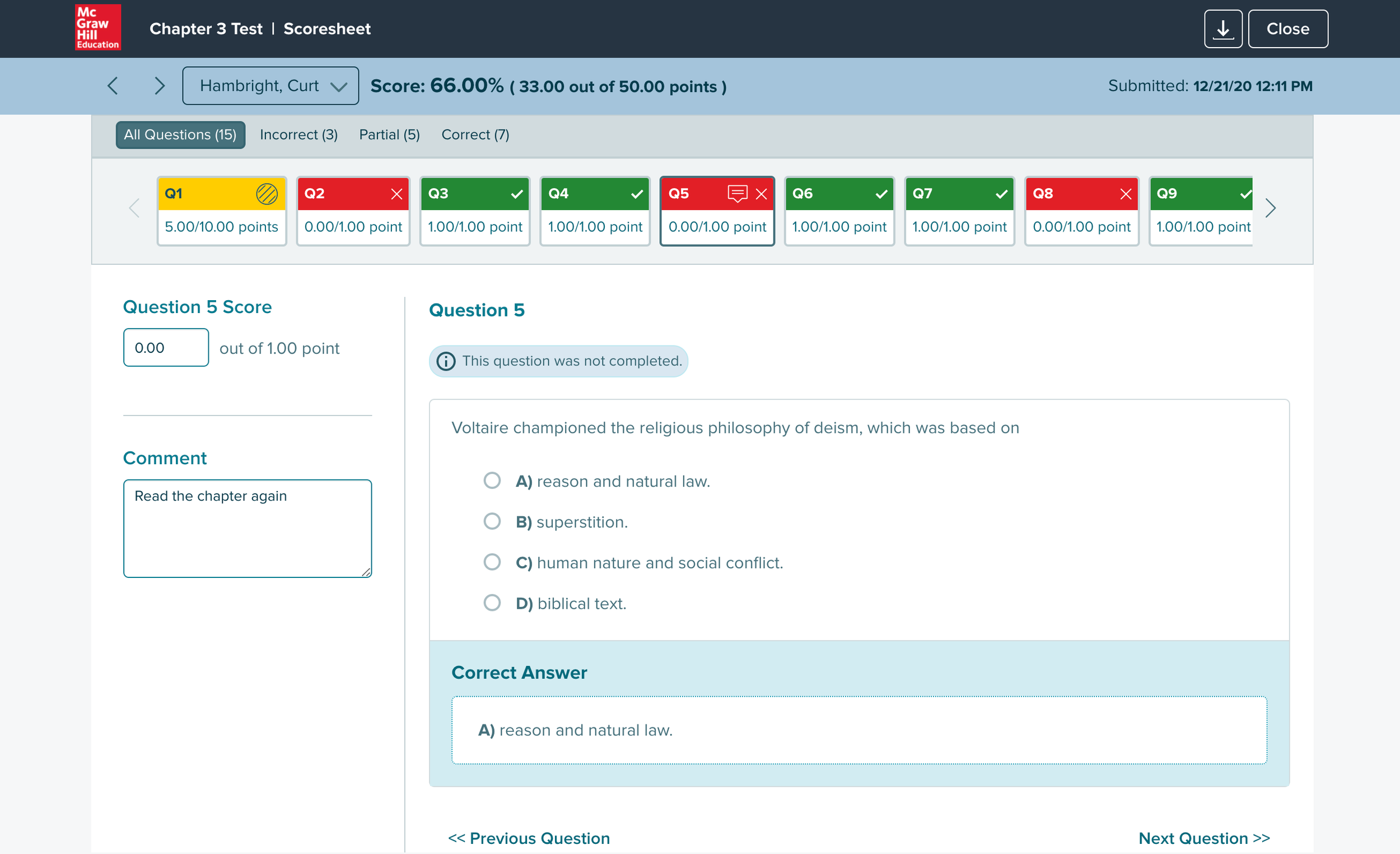Click the red X icon on Q2
Screen dimensions: 1400x854
(398, 193)
